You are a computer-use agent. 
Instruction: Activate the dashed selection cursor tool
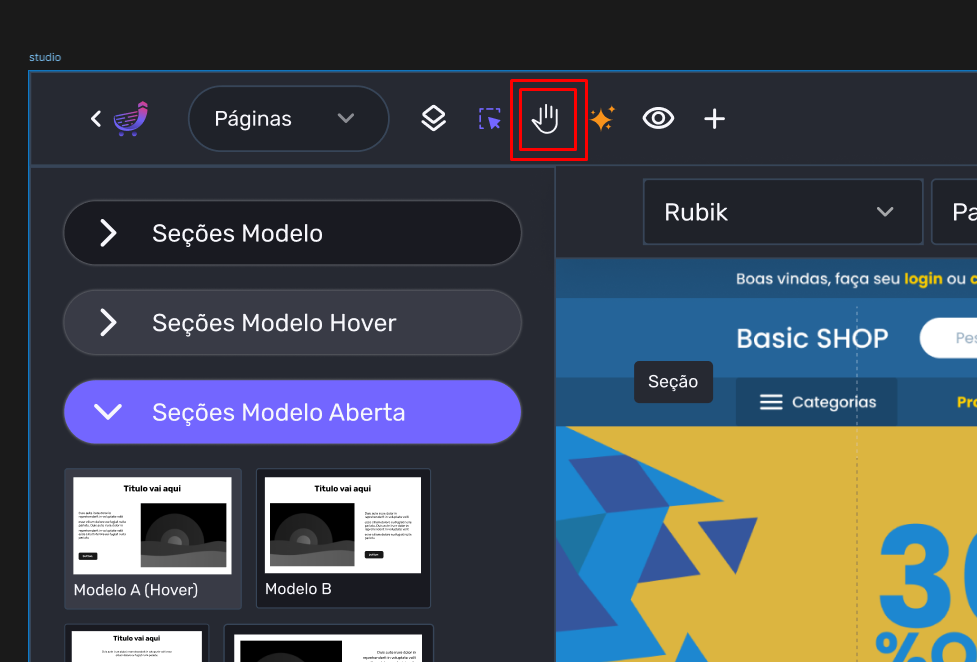pos(489,119)
